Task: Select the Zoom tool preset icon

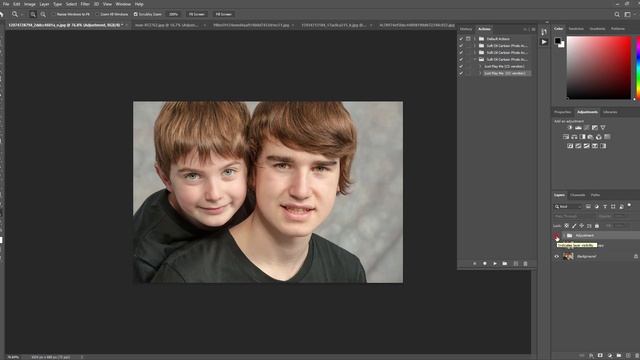Action: (15, 14)
